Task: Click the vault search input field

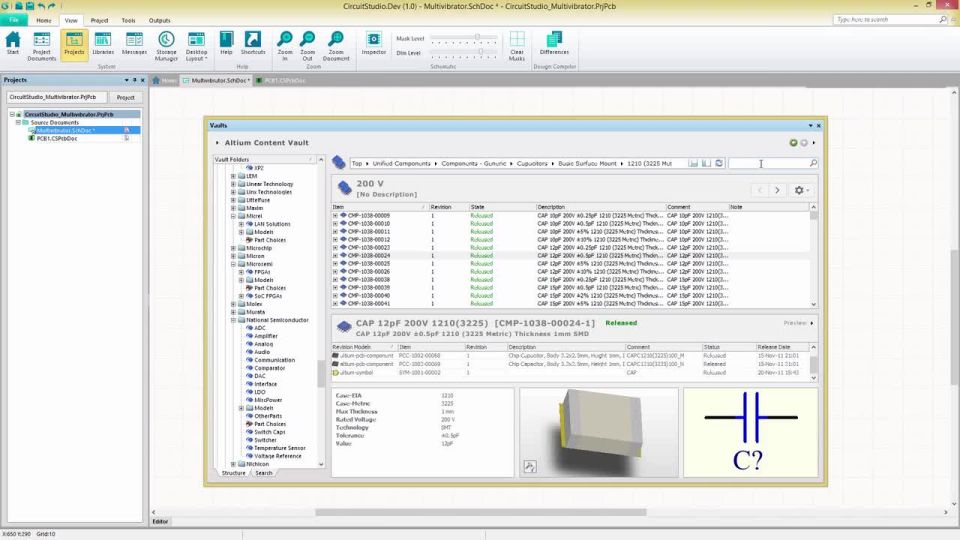Action: pyautogui.click(x=768, y=163)
